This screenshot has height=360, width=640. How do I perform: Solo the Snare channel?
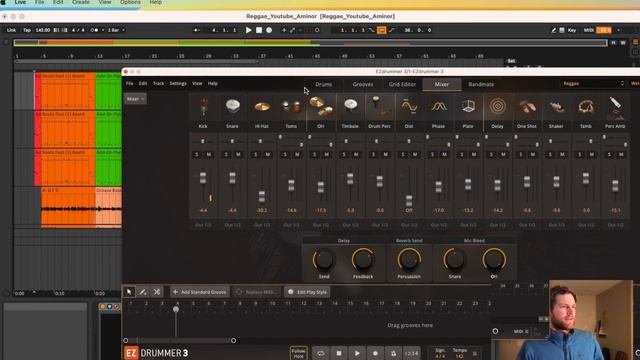pos(227,154)
